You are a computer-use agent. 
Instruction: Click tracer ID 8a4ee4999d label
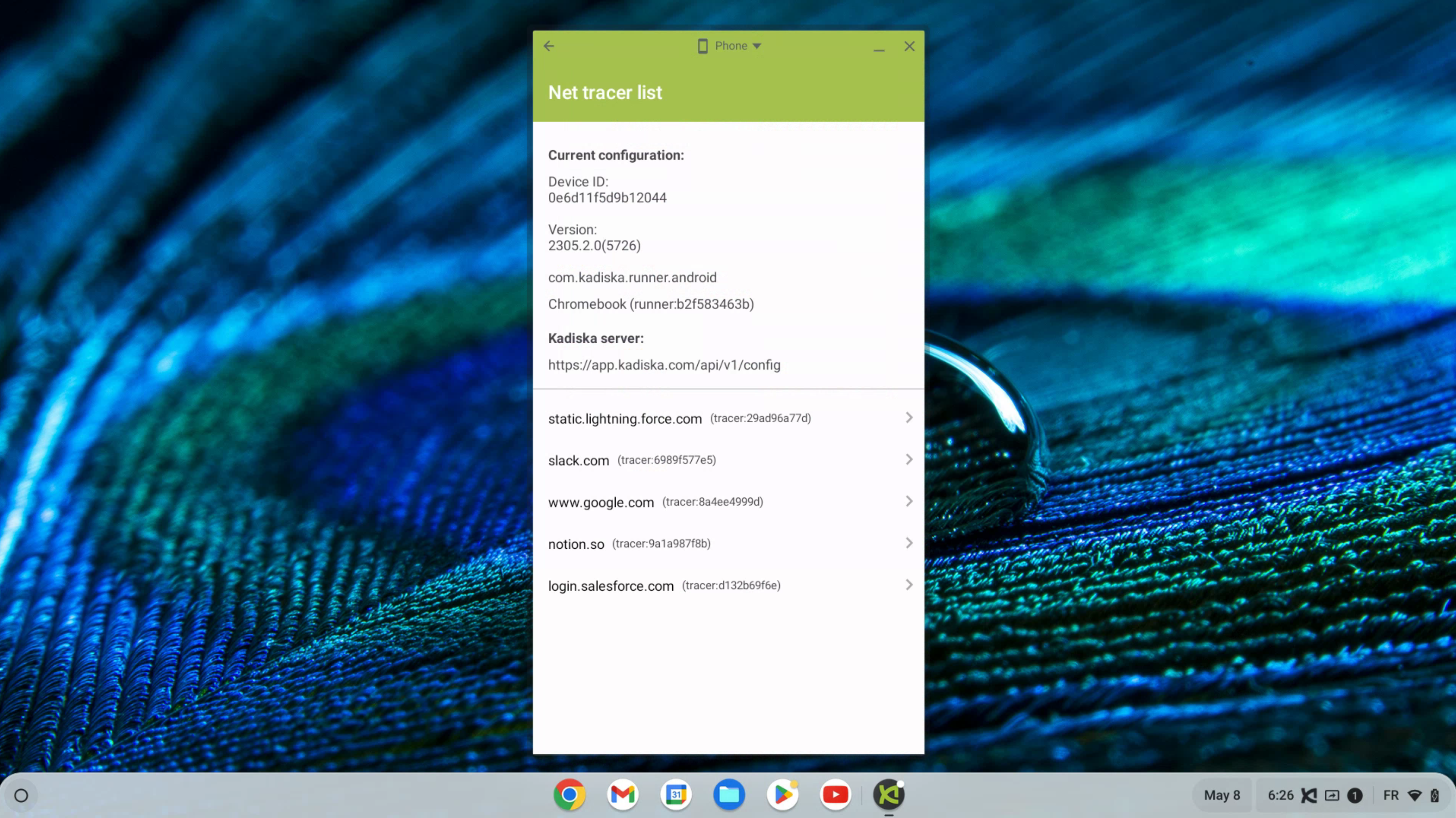click(712, 502)
